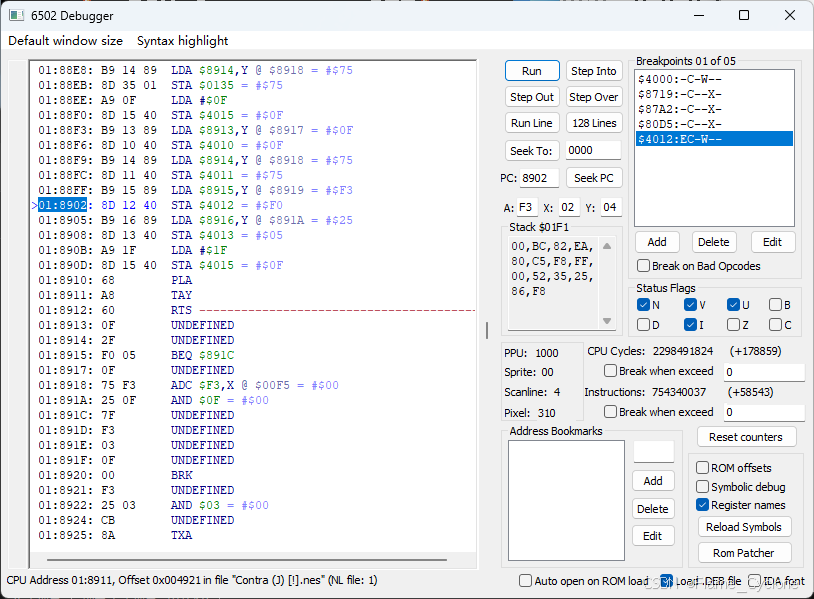Toggle the U status flag checkbox

(x=733, y=305)
